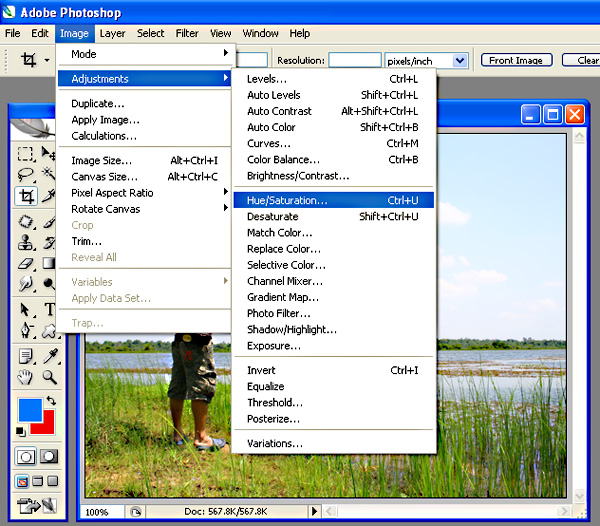Open the Crop tool preset picker arrow
This screenshot has height=526, width=600.
tap(47, 60)
